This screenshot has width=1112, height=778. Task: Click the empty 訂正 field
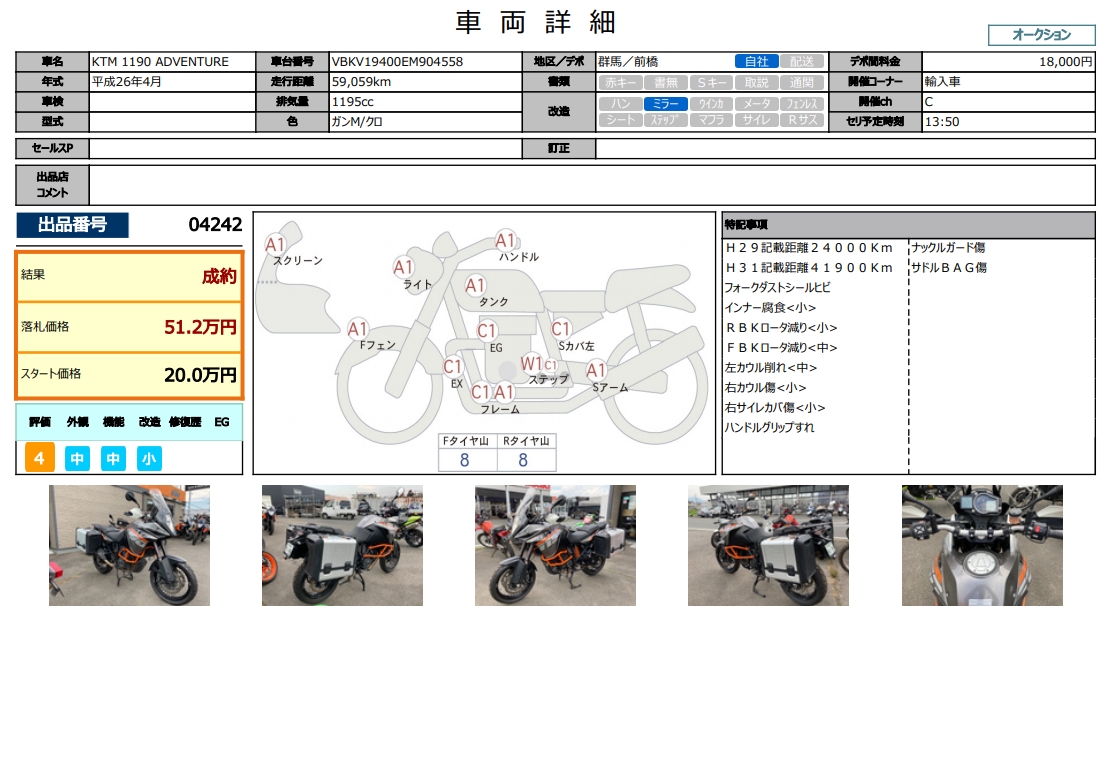(x=845, y=148)
